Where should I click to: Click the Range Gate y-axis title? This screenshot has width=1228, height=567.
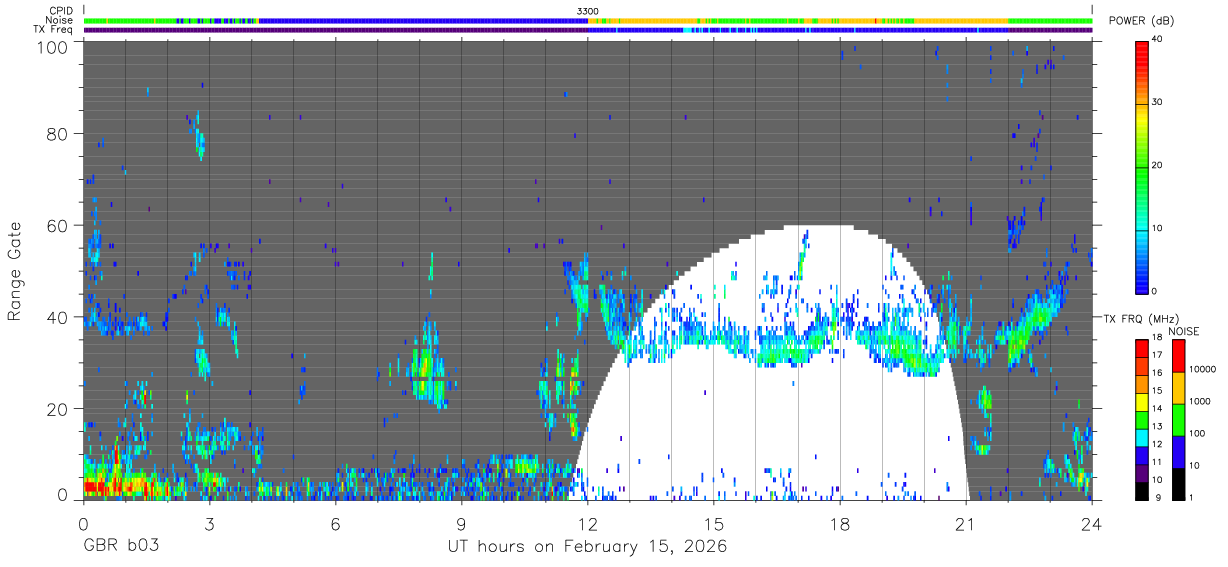pyautogui.click(x=15, y=272)
